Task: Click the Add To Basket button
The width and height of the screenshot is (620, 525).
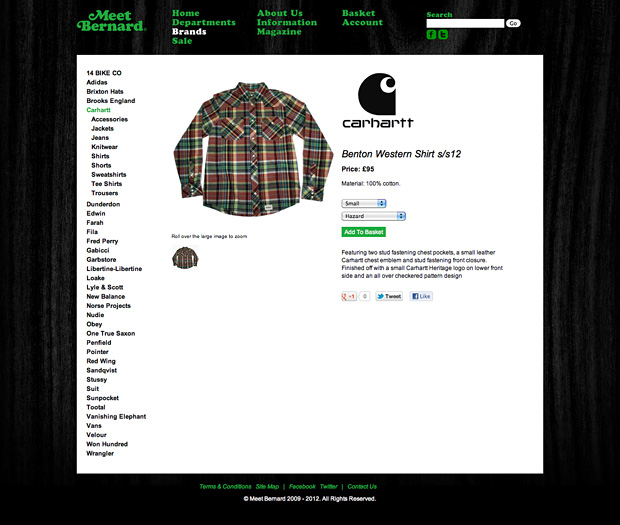Action: [364, 232]
